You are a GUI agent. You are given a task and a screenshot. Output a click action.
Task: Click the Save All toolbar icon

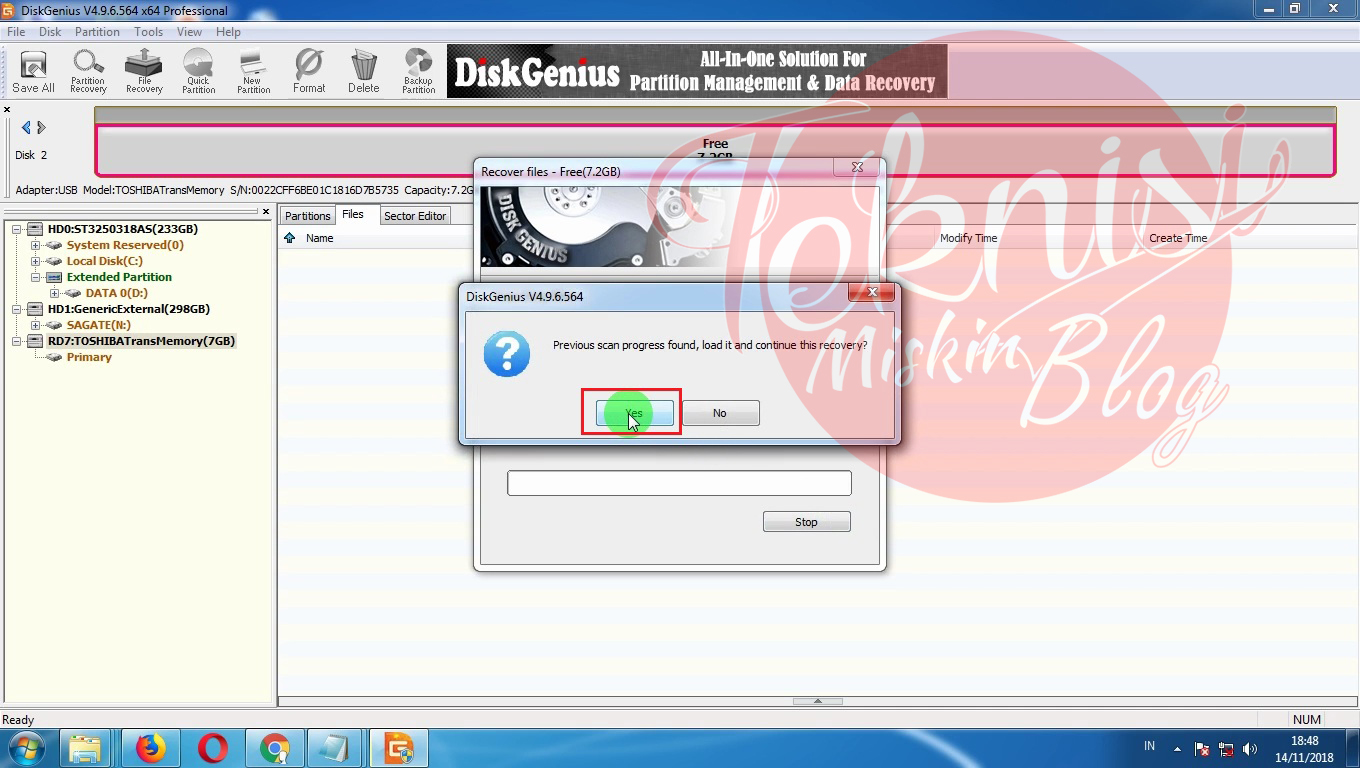tap(33, 72)
